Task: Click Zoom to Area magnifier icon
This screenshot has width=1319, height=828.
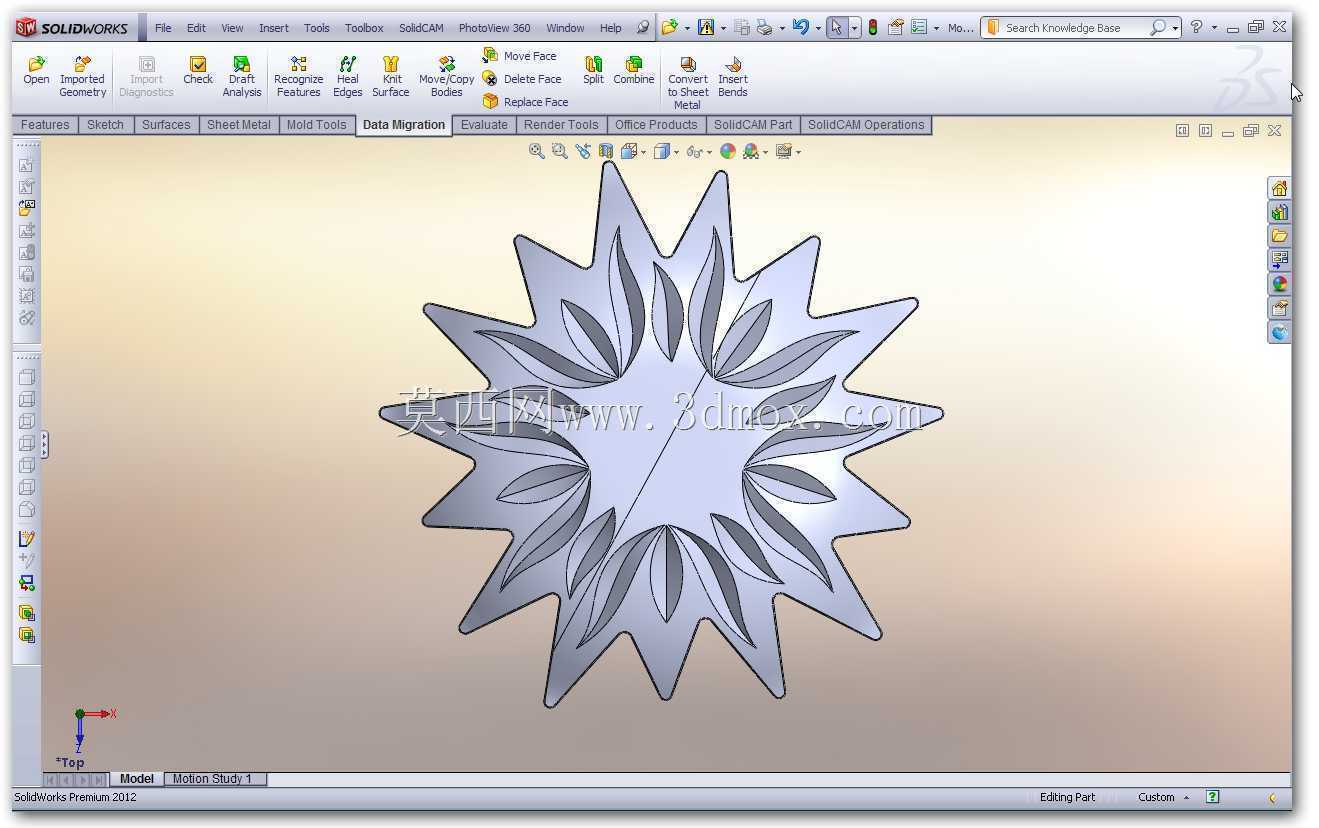Action: 560,151
